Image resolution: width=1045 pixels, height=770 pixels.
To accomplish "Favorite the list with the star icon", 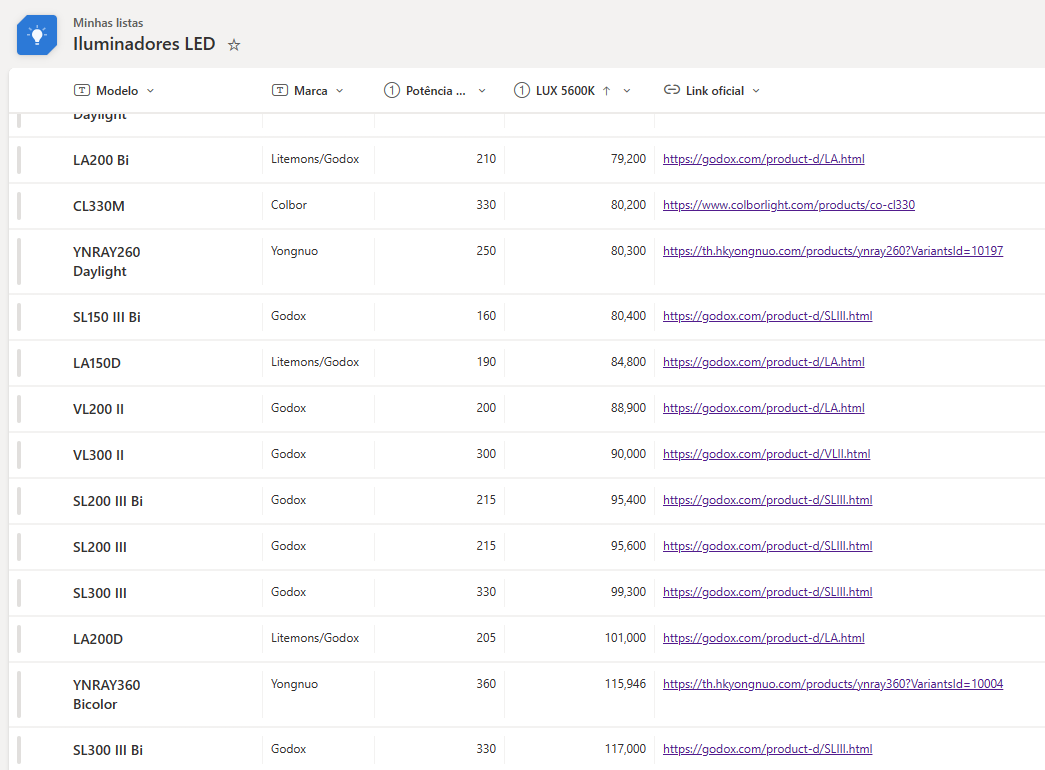I will pyautogui.click(x=234, y=45).
